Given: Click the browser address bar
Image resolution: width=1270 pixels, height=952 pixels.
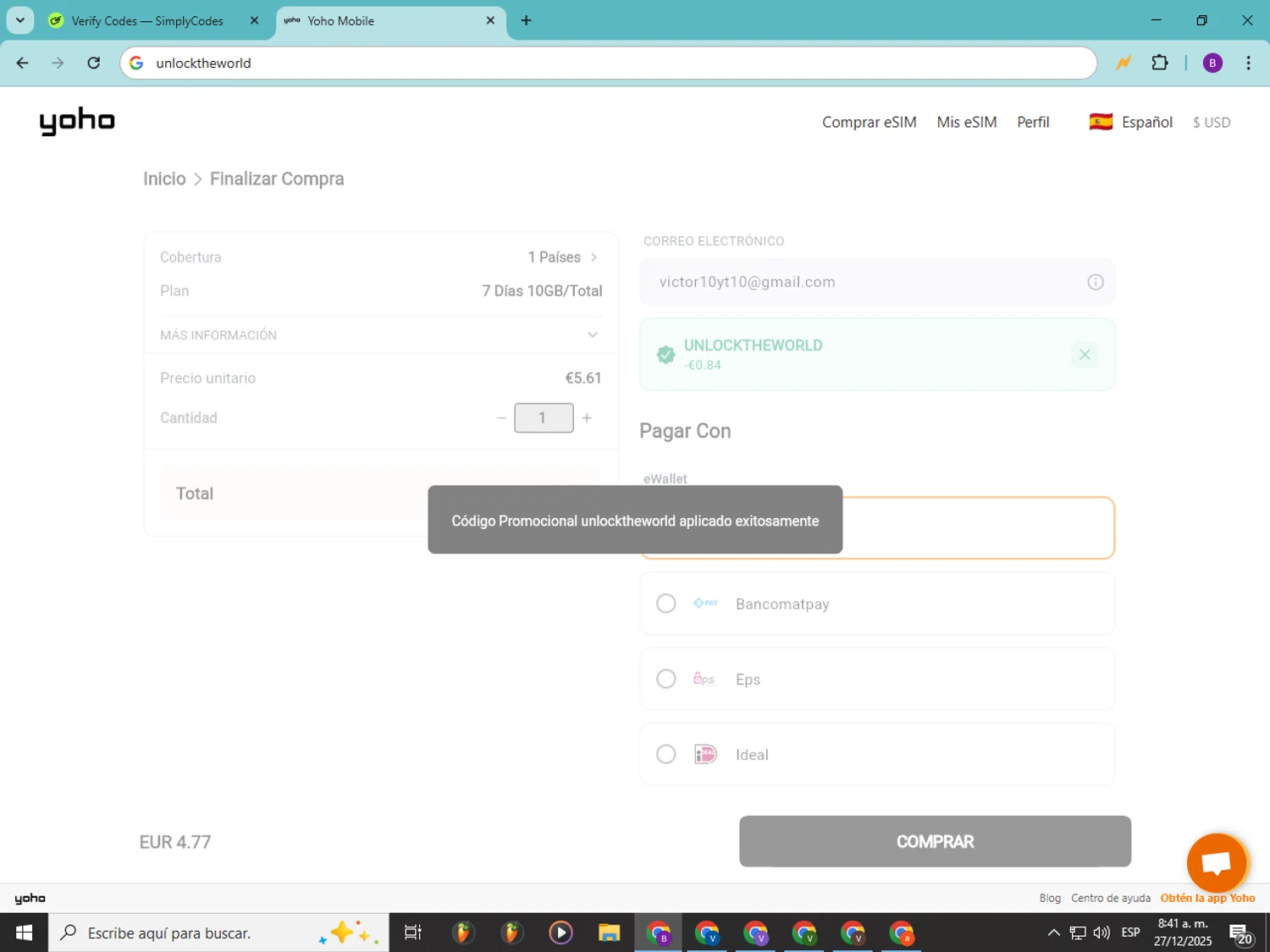Looking at the screenshot, I should tap(608, 63).
